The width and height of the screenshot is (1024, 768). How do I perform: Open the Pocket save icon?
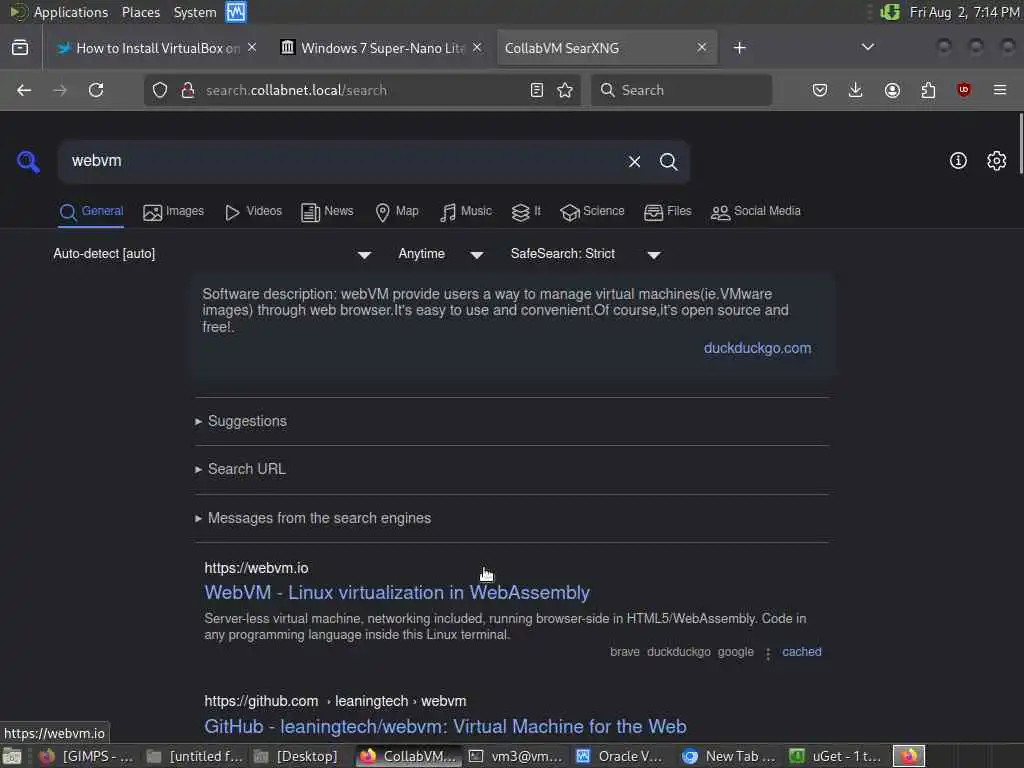pos(820,90)
